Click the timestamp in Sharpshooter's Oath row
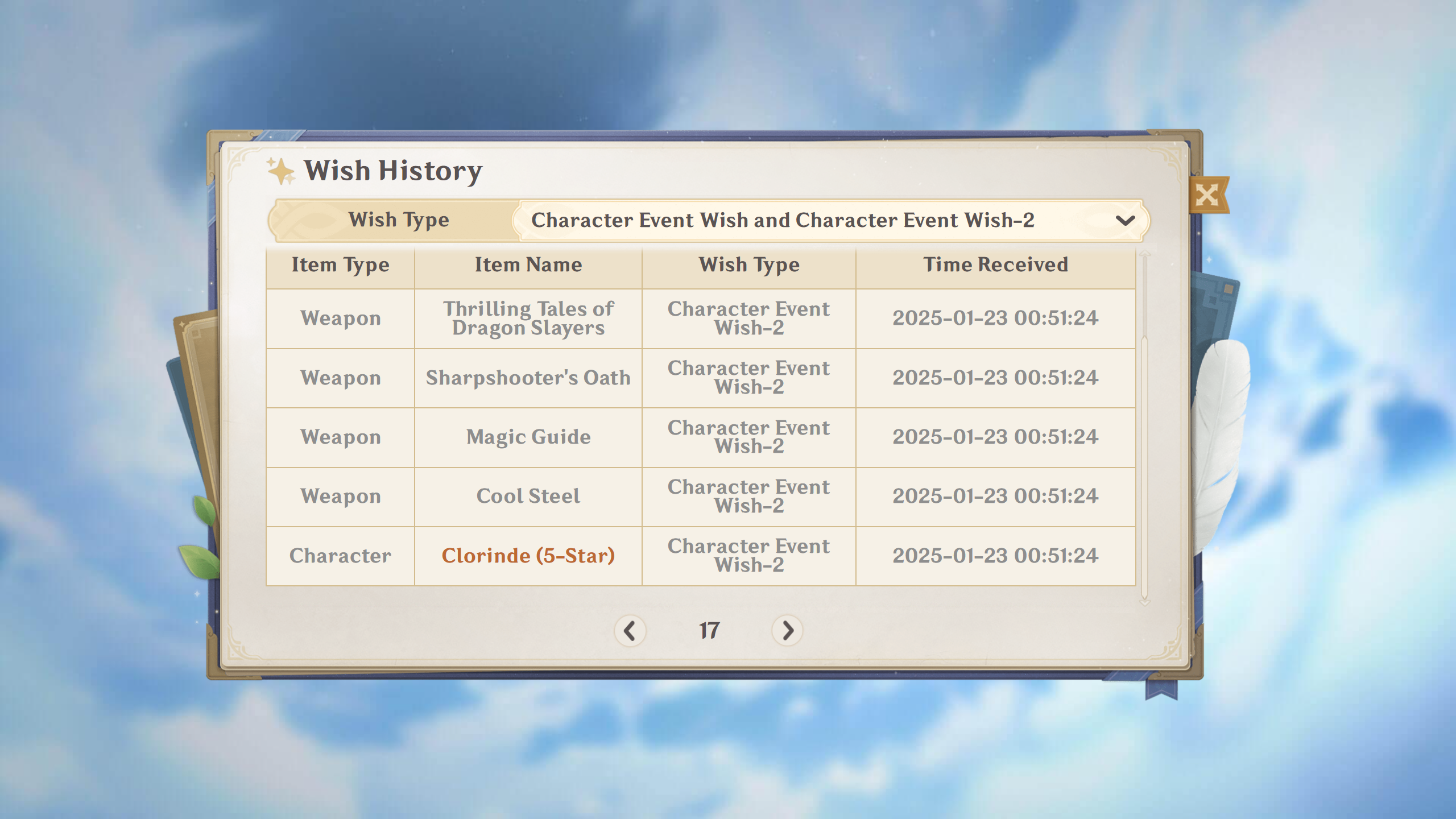The image size is (1456, 819). (x=995, y=378)
